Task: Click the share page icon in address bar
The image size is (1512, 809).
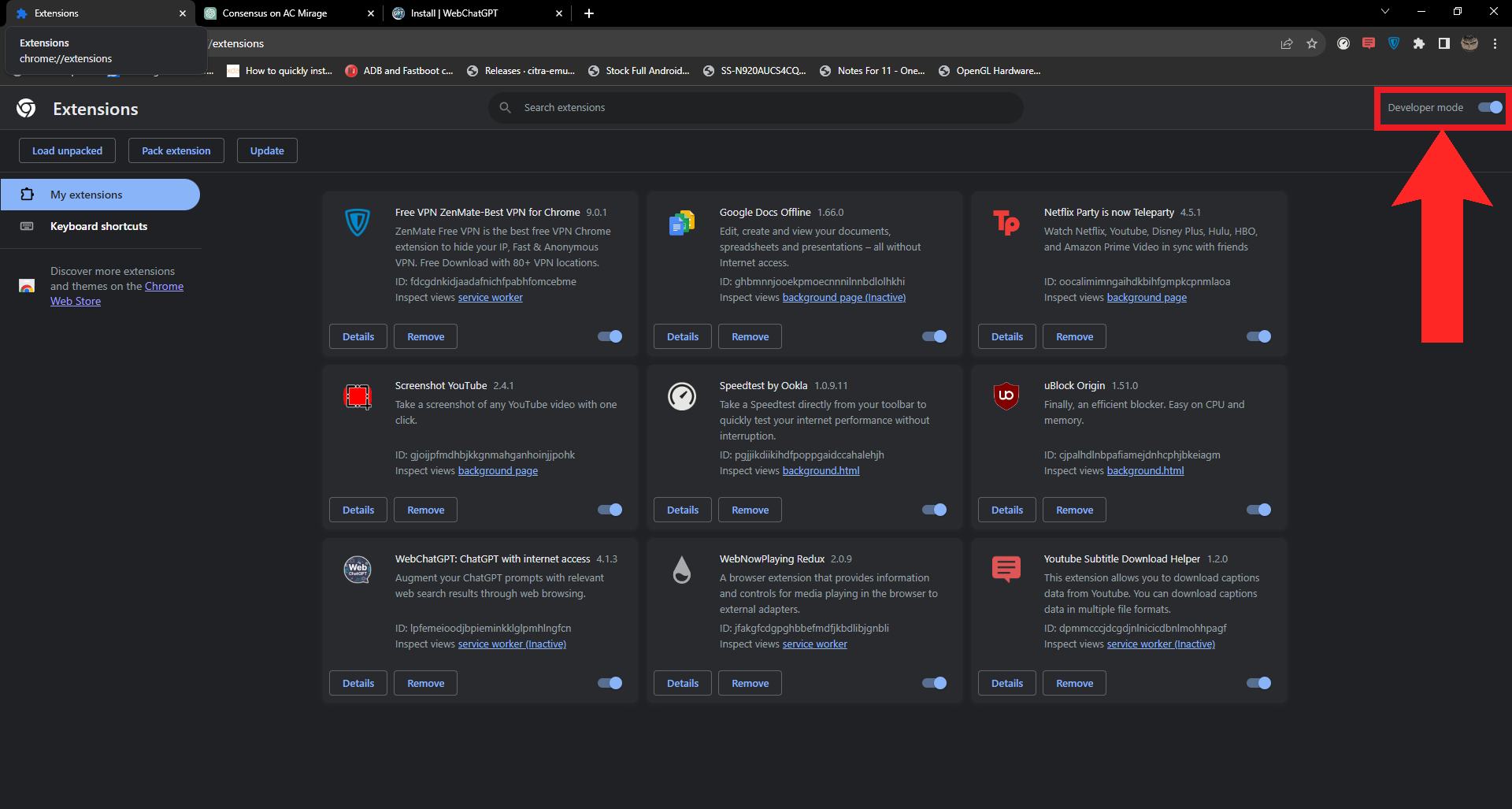Action: [x=1287, y=44]
